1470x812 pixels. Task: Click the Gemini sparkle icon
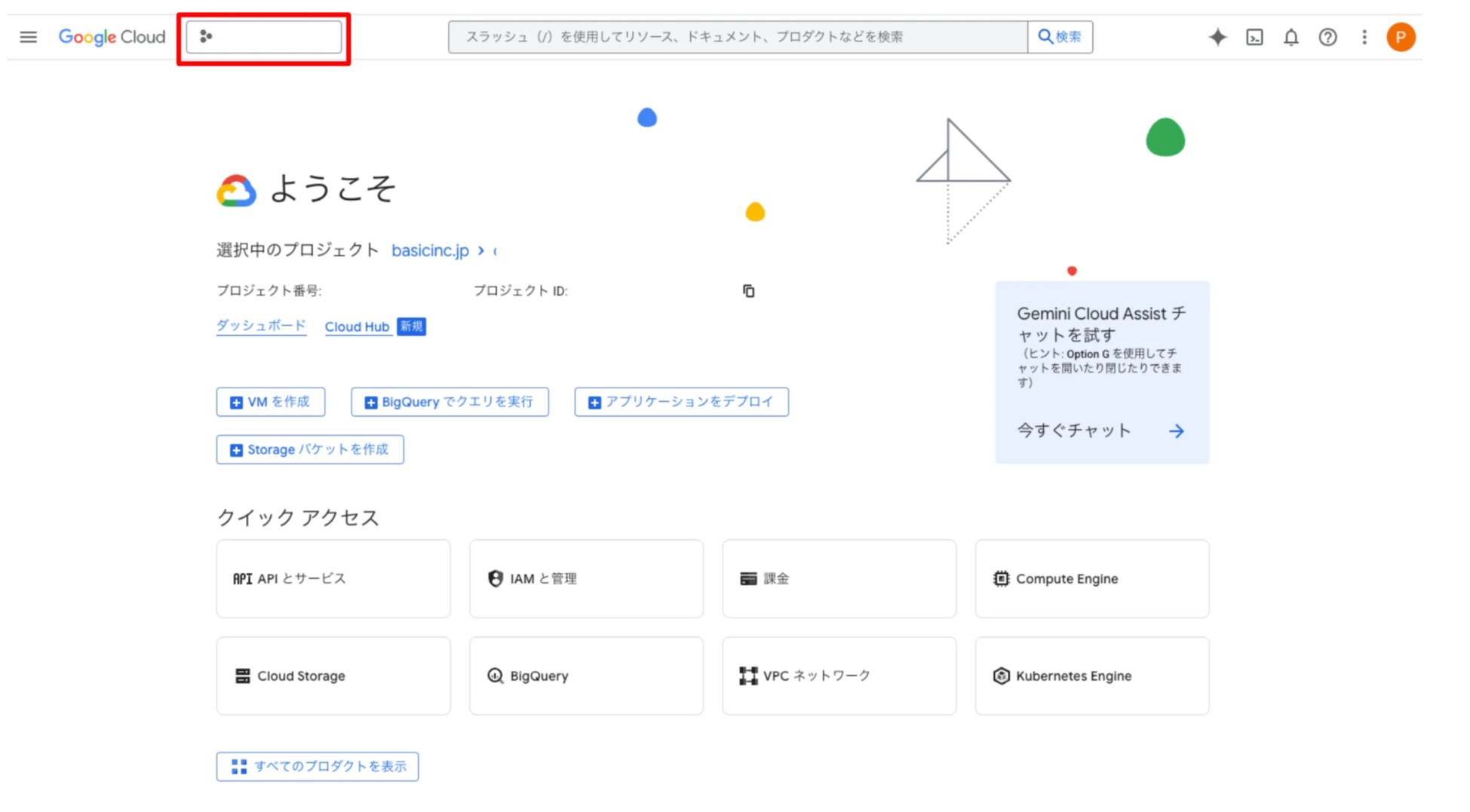tap(1217, 37)
